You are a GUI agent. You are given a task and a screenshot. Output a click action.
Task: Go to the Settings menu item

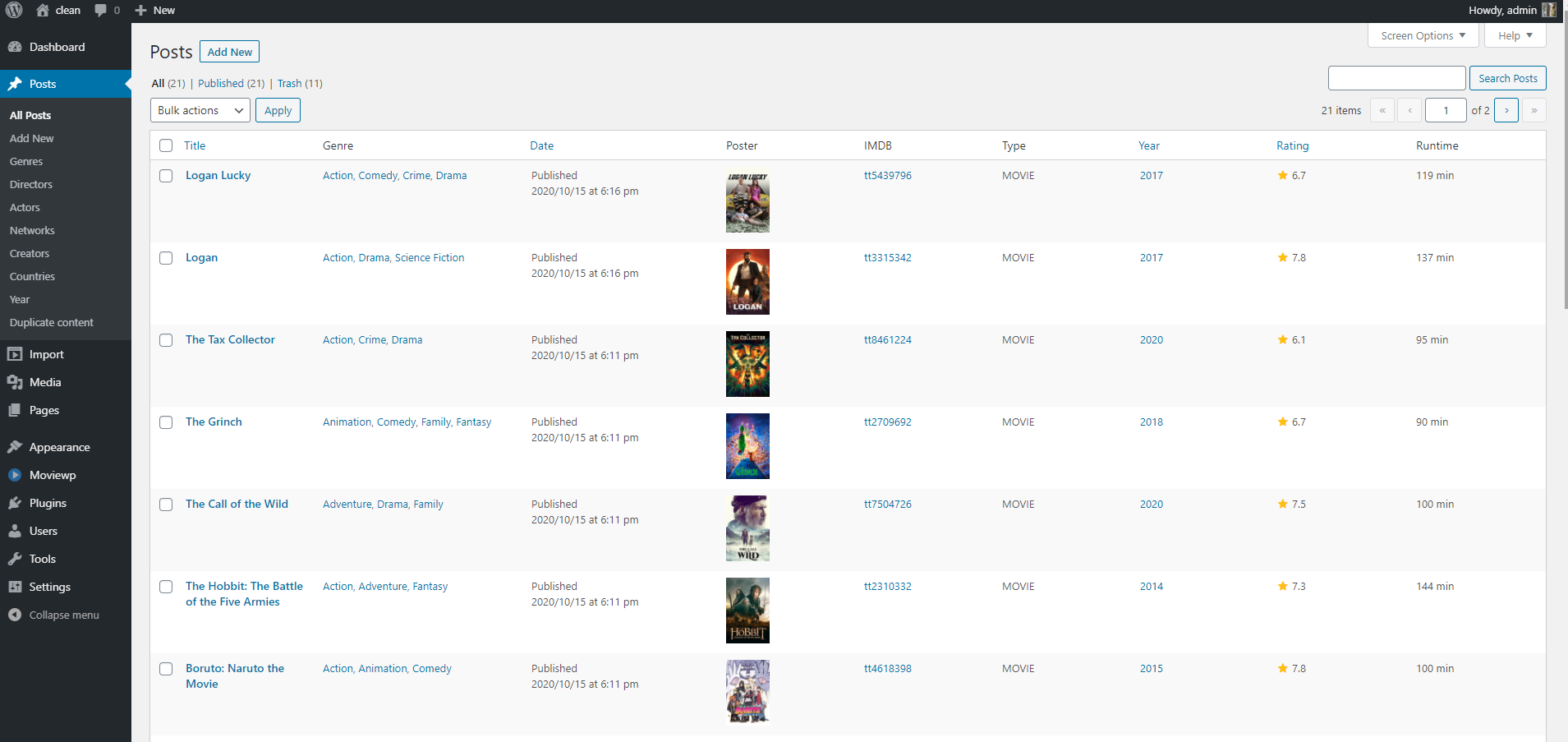(49, 588)
